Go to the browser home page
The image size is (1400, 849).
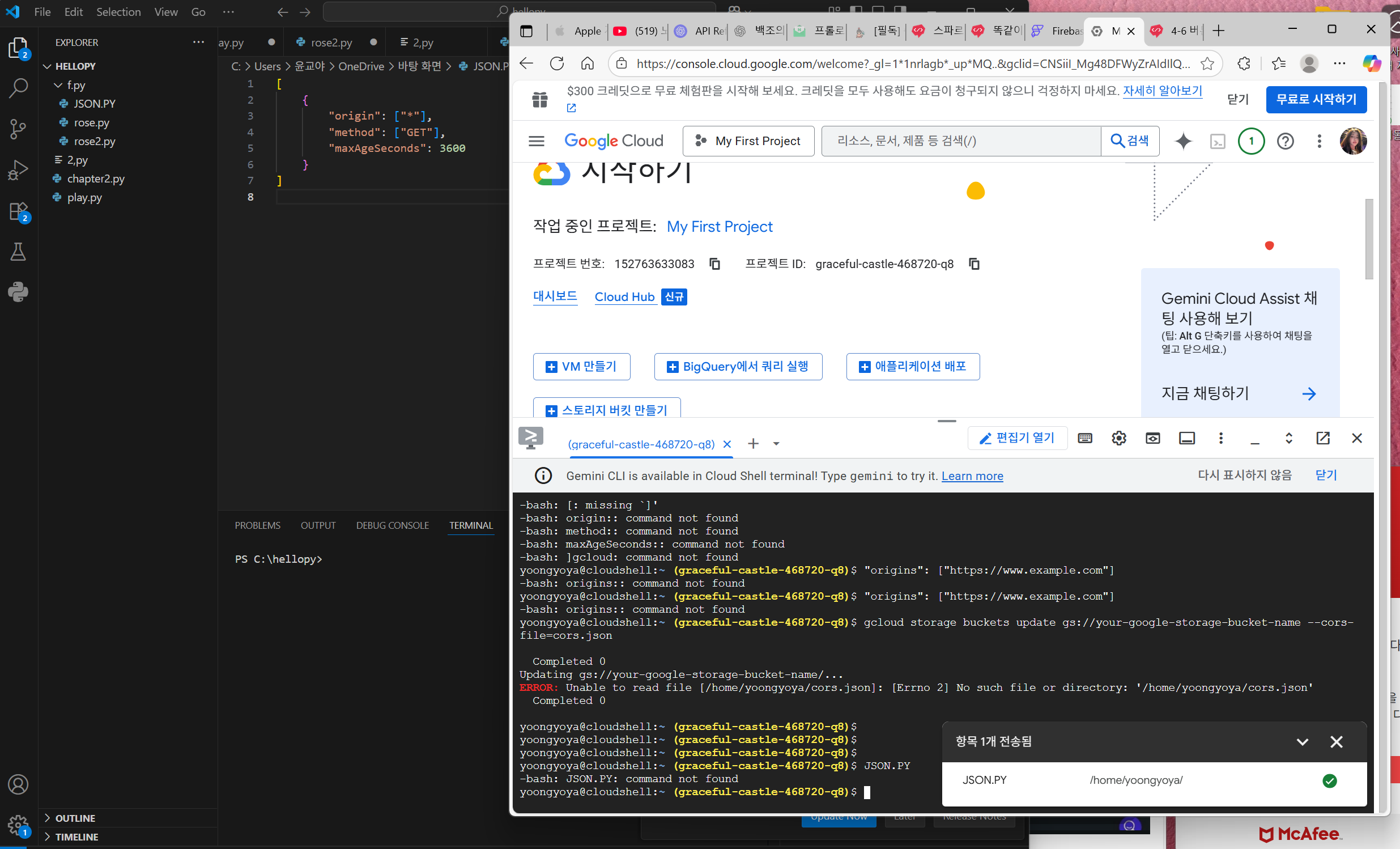tap(588, 63)
